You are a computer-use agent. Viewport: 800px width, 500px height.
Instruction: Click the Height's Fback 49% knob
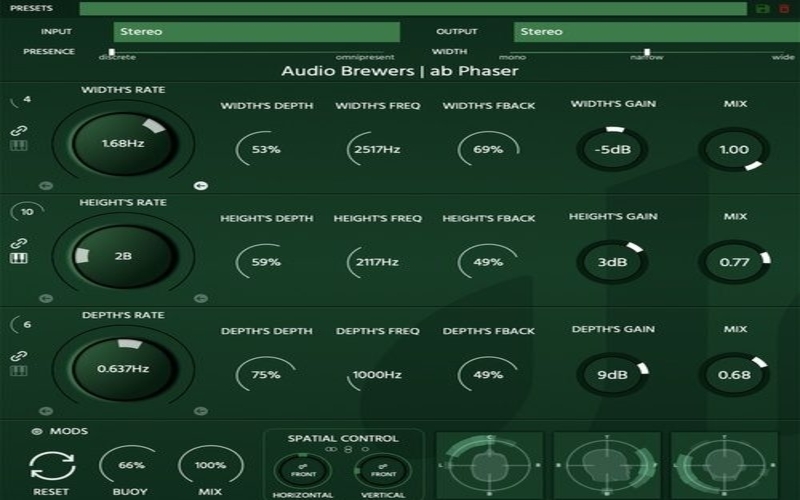click(488, 262)
